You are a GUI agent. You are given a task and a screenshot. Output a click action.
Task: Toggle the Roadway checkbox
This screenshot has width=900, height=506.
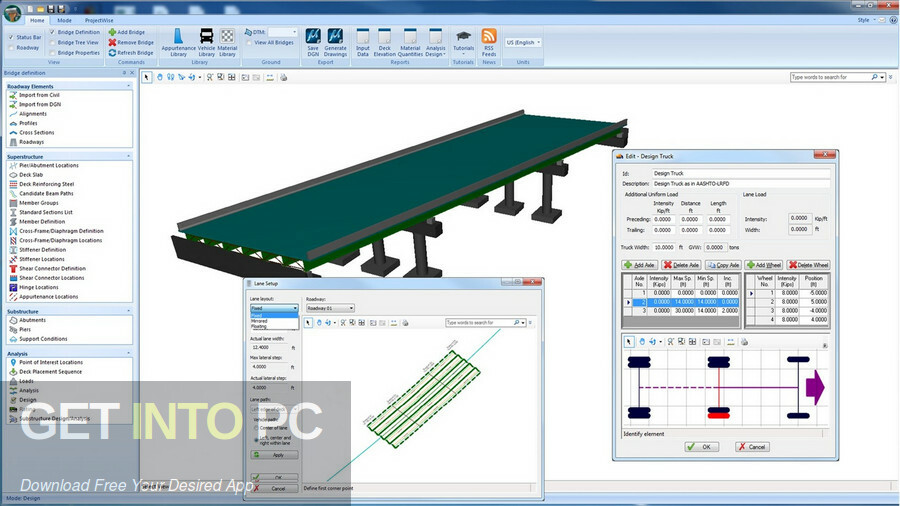coord(11,48)
